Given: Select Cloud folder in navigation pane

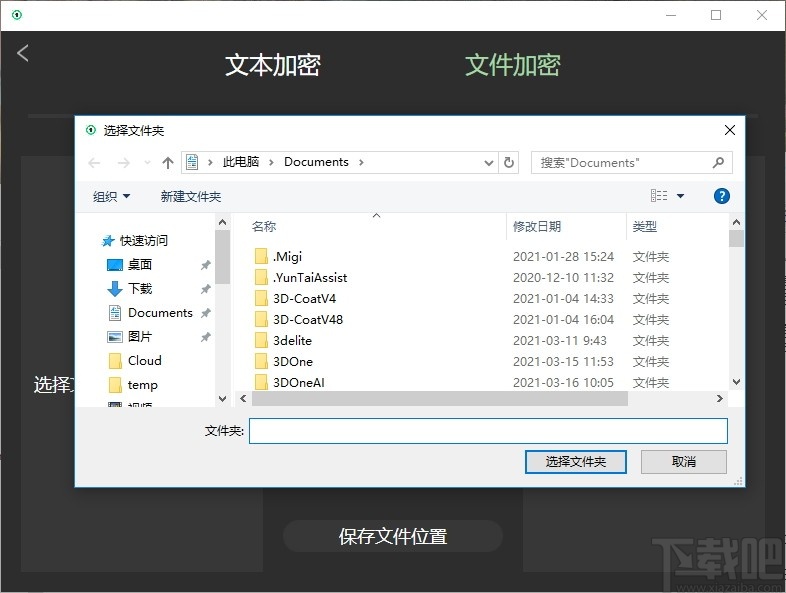Looking at the screenshot, I should coord(135,360).
